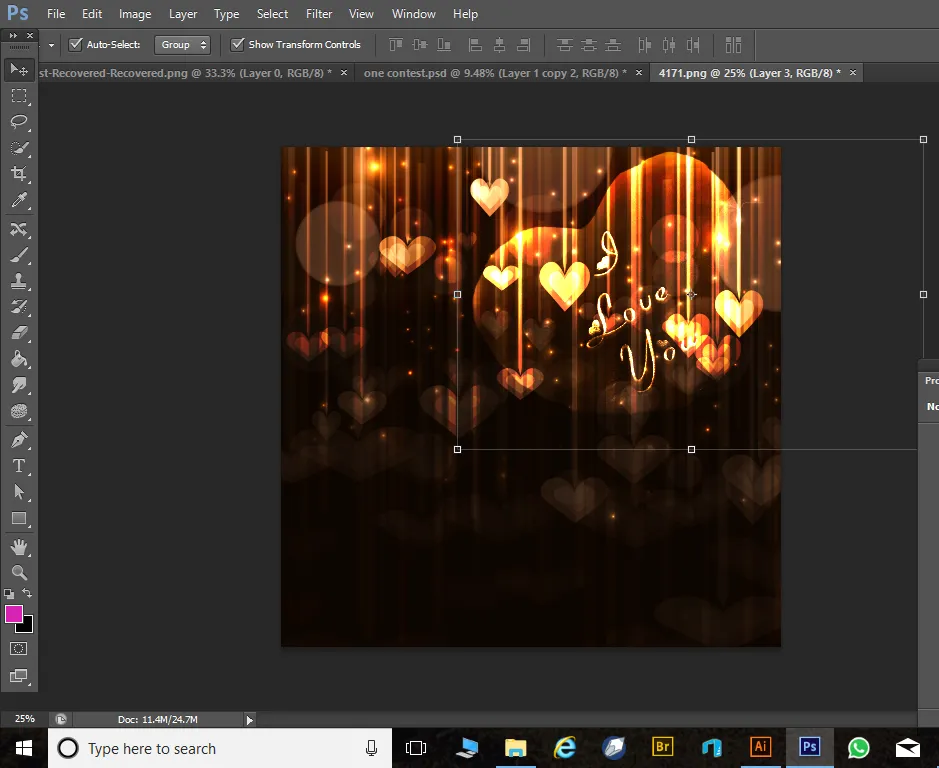Click the Auto-Align Layers icon
939x768 pixels.
coord(733,45)
